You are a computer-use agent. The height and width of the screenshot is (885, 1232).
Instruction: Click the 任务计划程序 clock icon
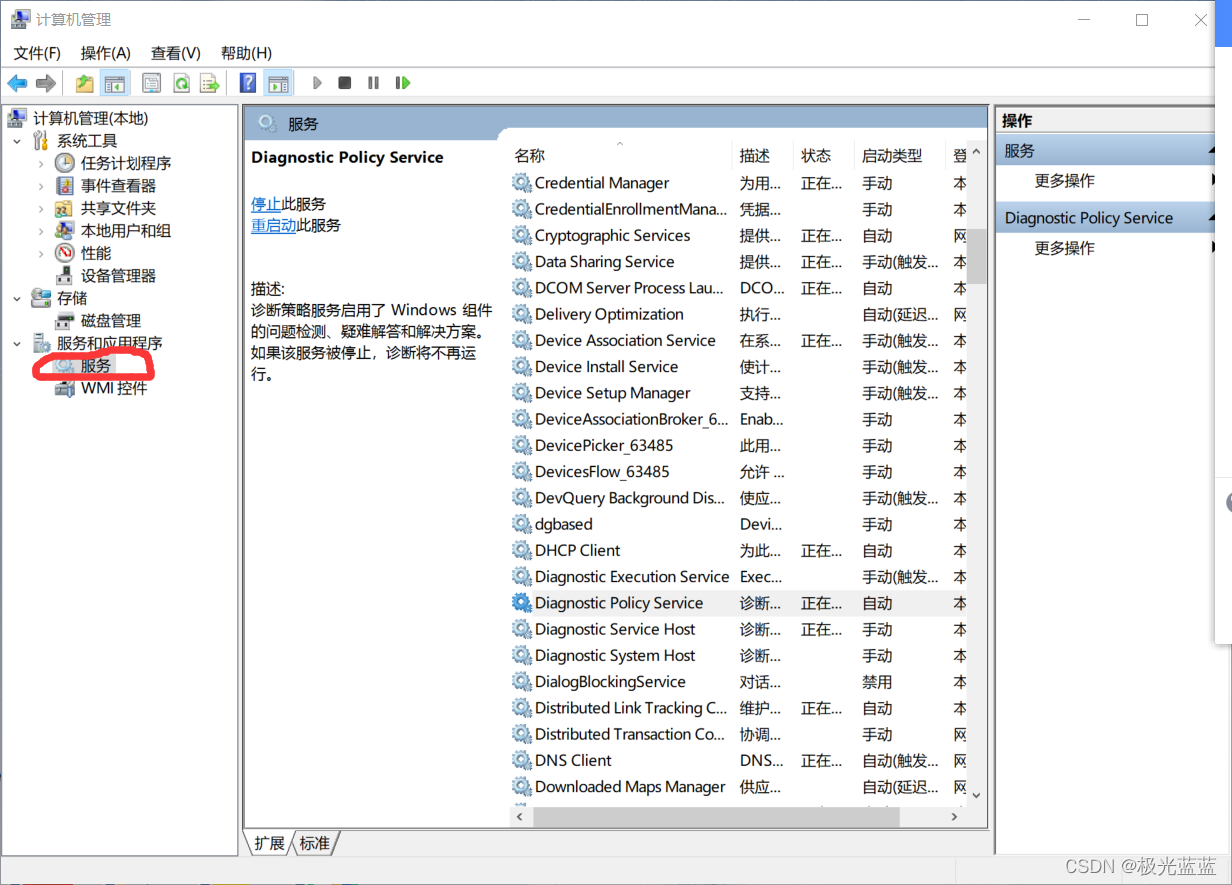point(65,163)
